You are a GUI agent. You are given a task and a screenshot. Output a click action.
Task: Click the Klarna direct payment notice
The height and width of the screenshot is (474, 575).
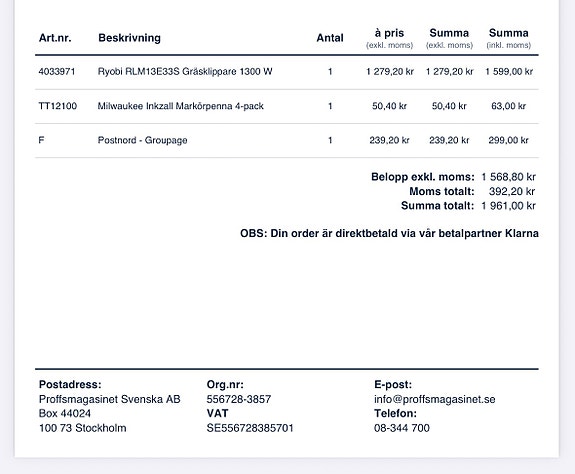point(389,234)
